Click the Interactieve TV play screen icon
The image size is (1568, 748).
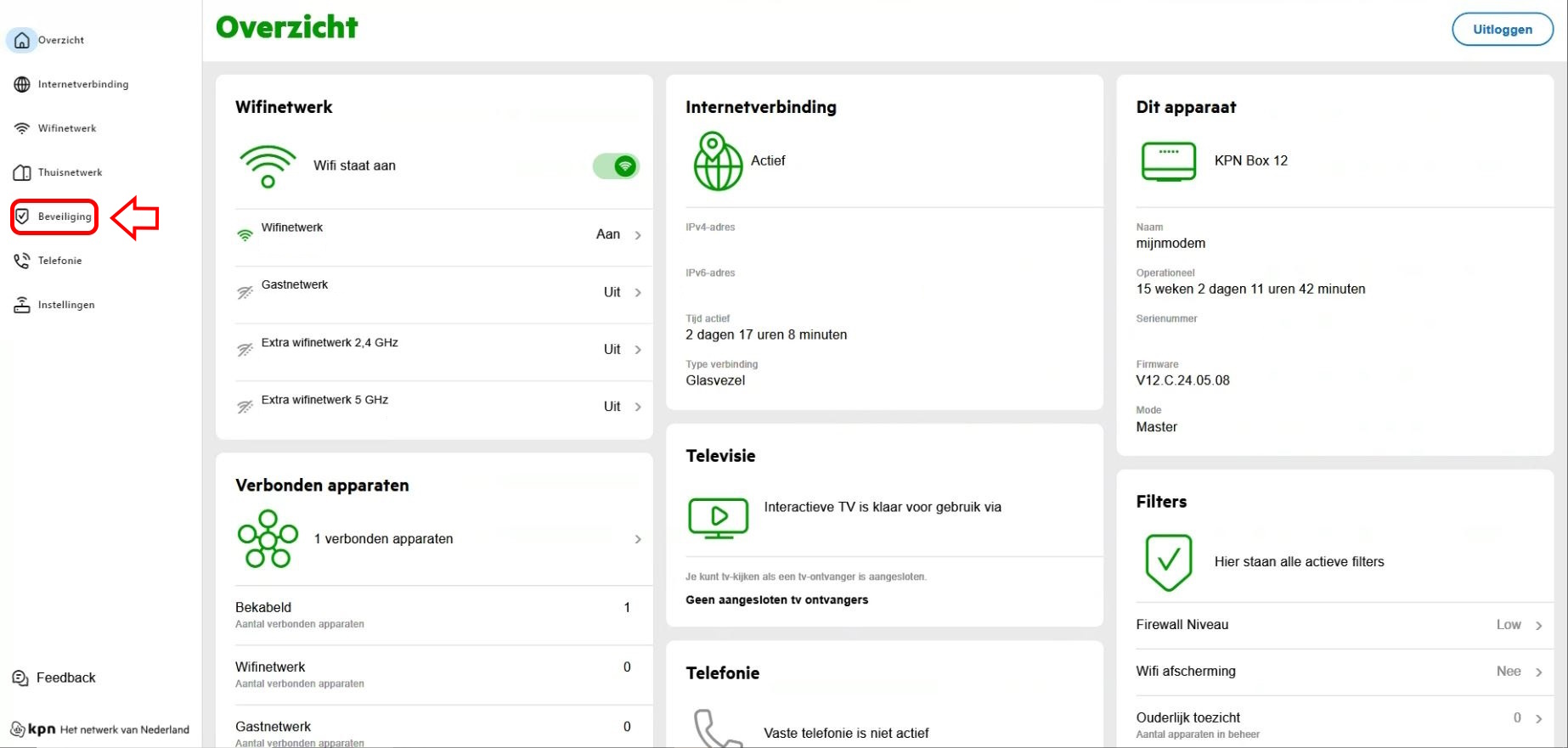pos(718,518)
